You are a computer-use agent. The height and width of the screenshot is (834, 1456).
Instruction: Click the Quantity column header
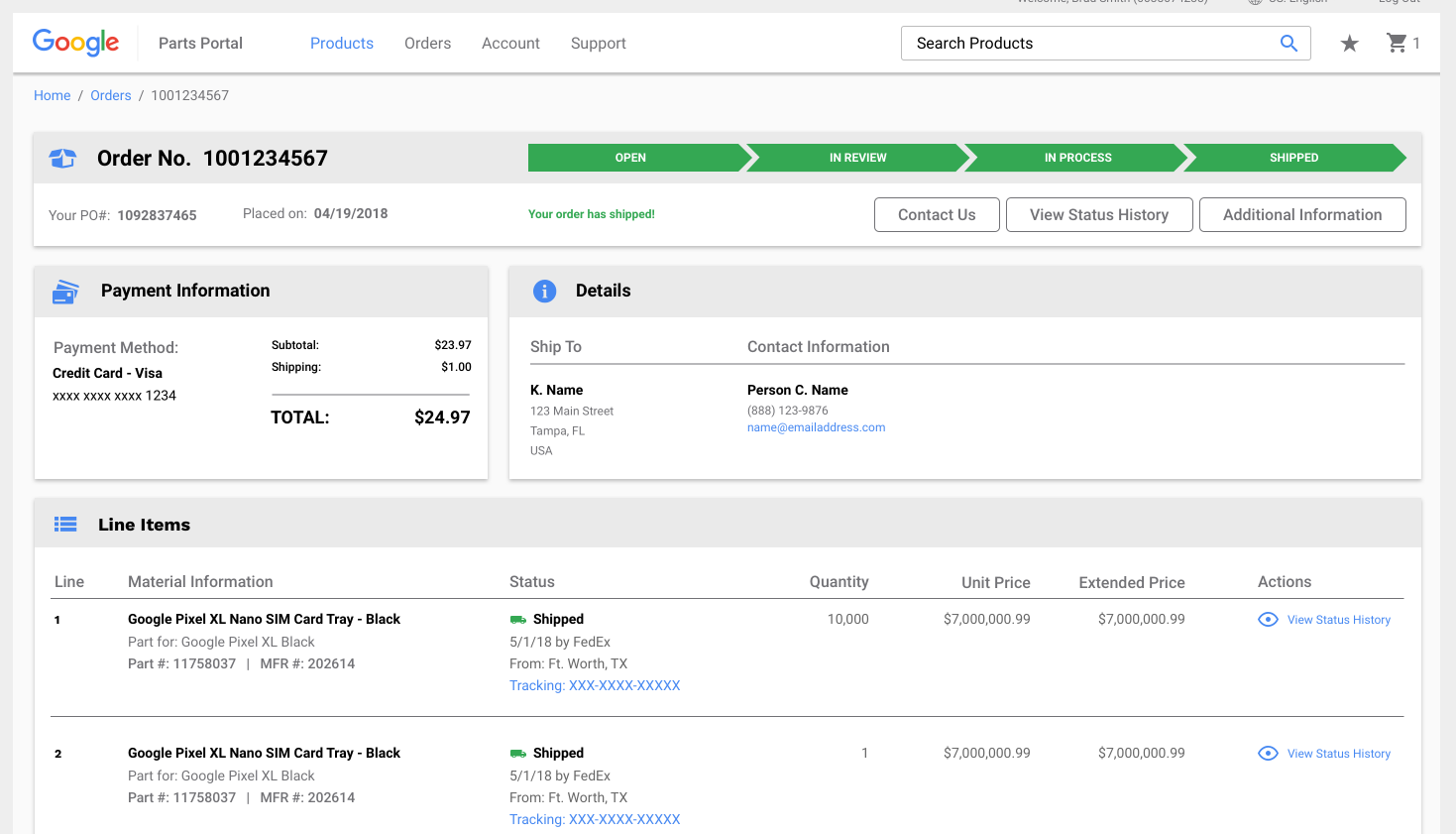point(840,582)
